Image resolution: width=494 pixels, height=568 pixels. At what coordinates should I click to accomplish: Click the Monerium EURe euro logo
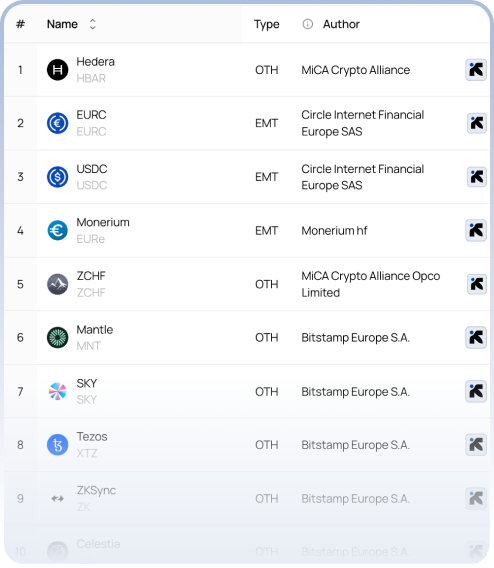(x=58, y=230)
